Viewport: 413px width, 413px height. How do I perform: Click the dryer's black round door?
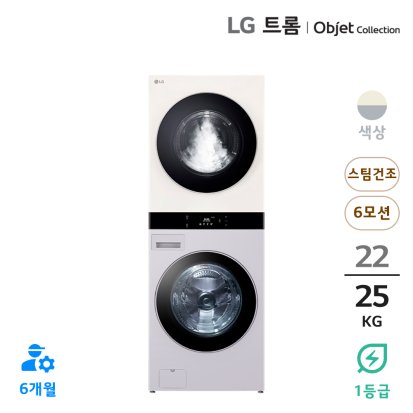pyautogui.click(x=207, y=142)
